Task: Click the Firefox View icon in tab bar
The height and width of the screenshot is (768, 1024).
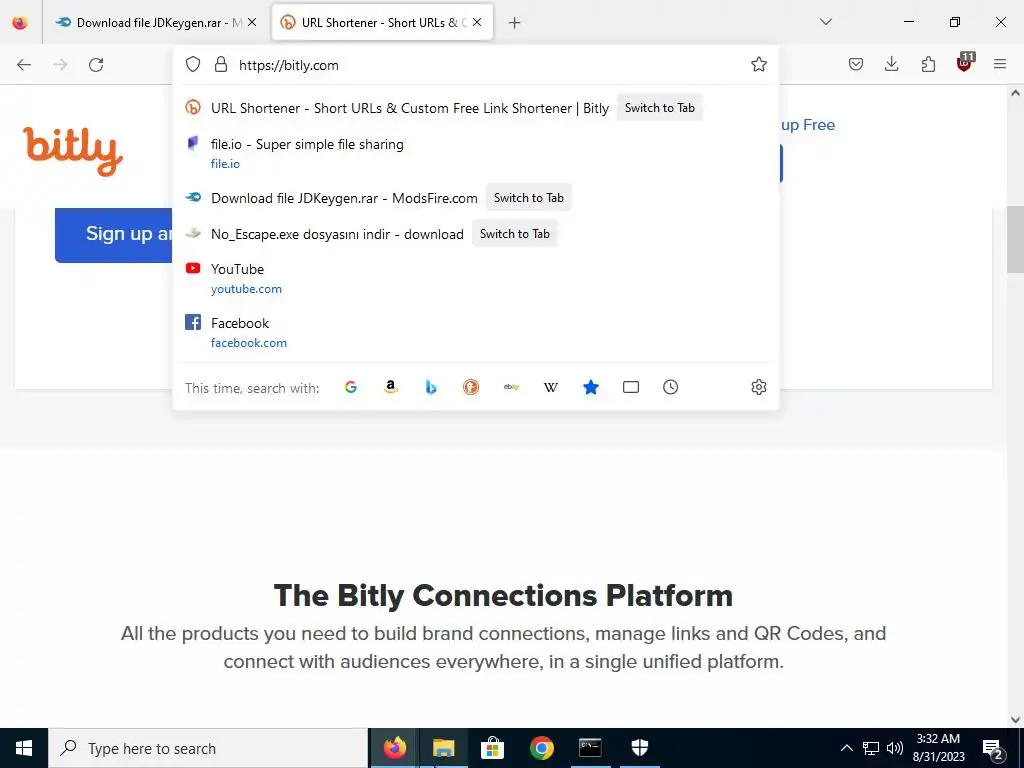Action: pos(20,22)
